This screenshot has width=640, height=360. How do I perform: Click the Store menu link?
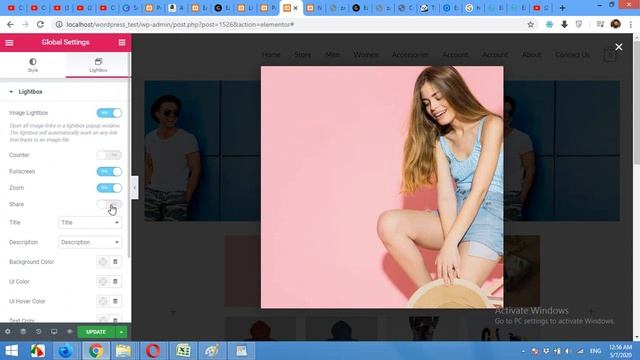coord(302,55)
